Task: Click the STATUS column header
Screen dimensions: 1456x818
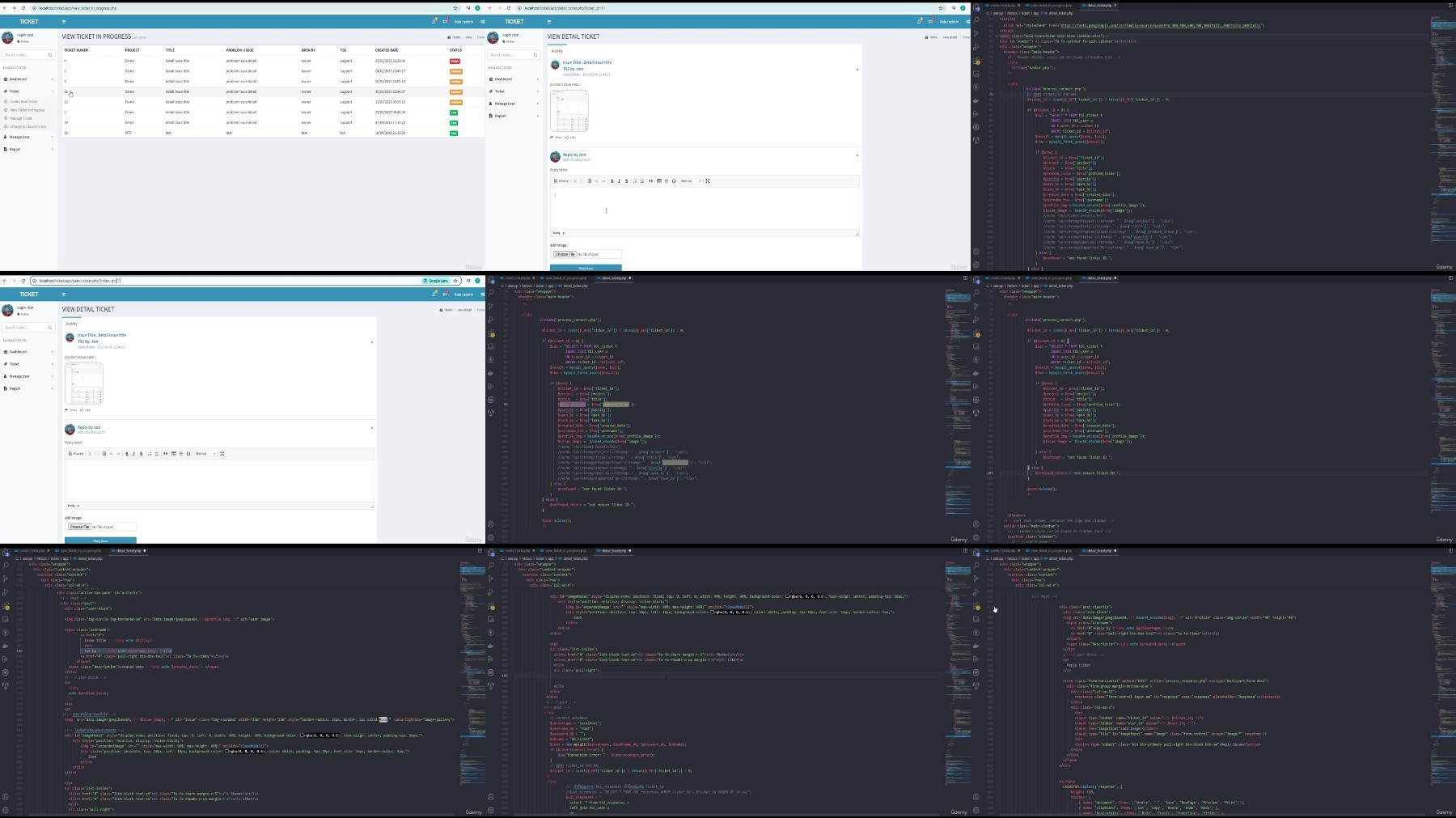Action: (x=455, y=50)
